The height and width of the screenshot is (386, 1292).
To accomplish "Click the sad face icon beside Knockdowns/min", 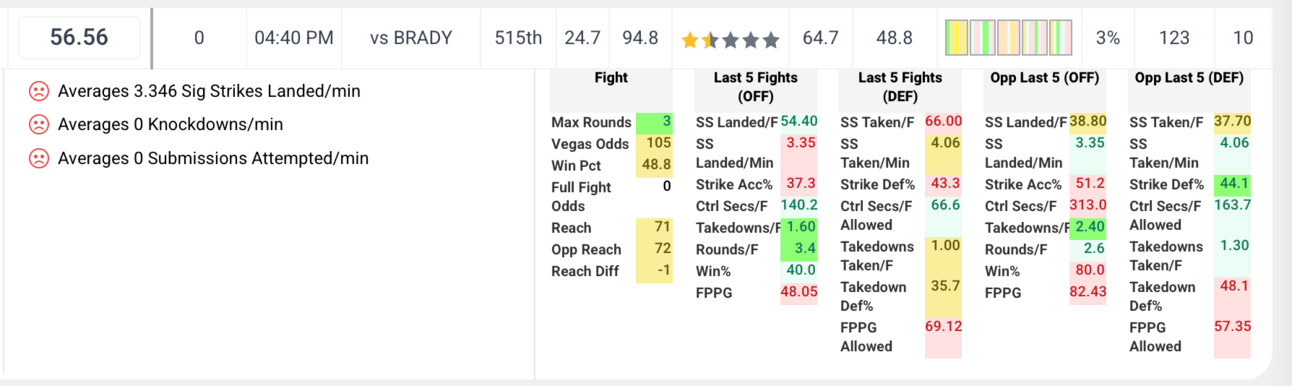I will (38, 125).
